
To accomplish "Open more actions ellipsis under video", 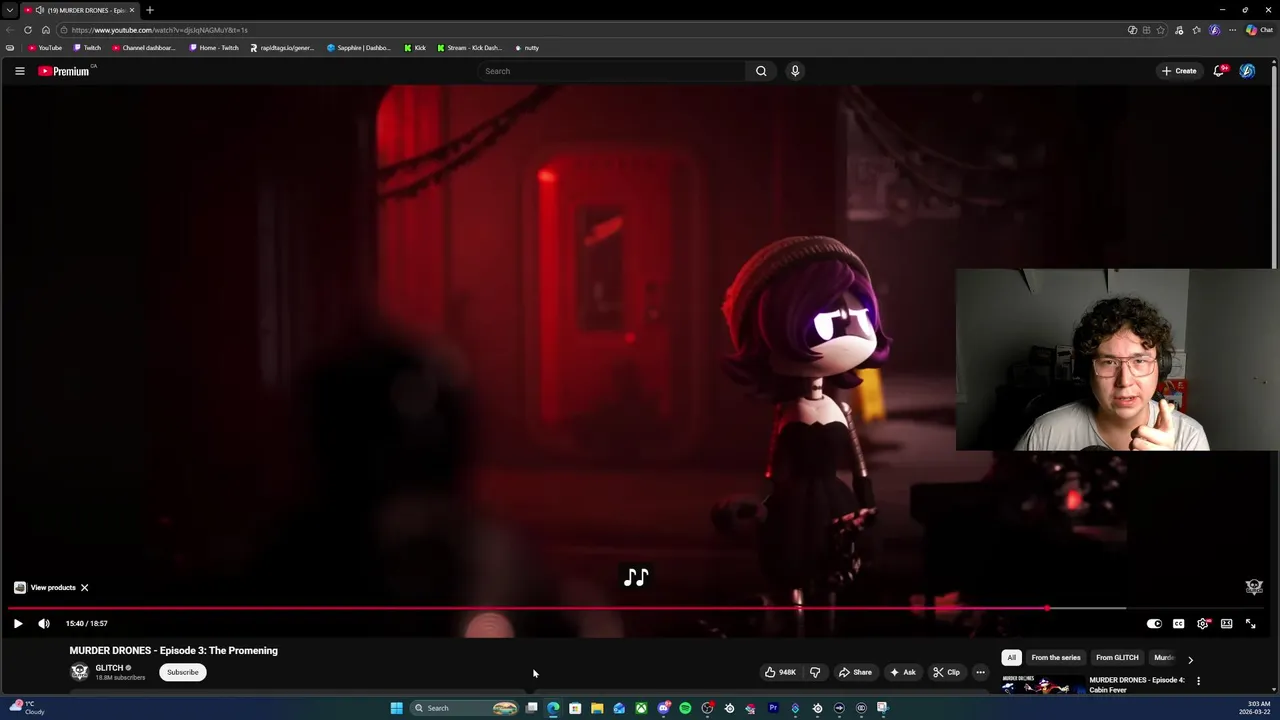I will (x=980, y=672).
